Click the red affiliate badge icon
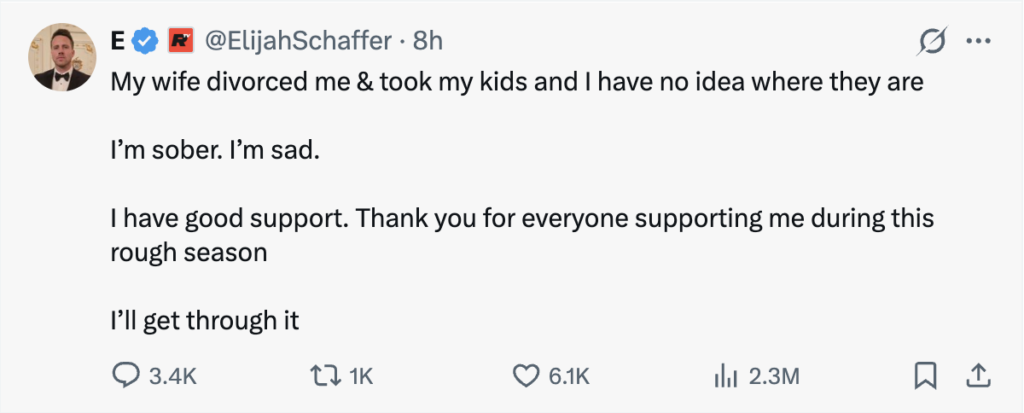The height and width of the screenshot is (413, 1024). [x=179, y=41]
